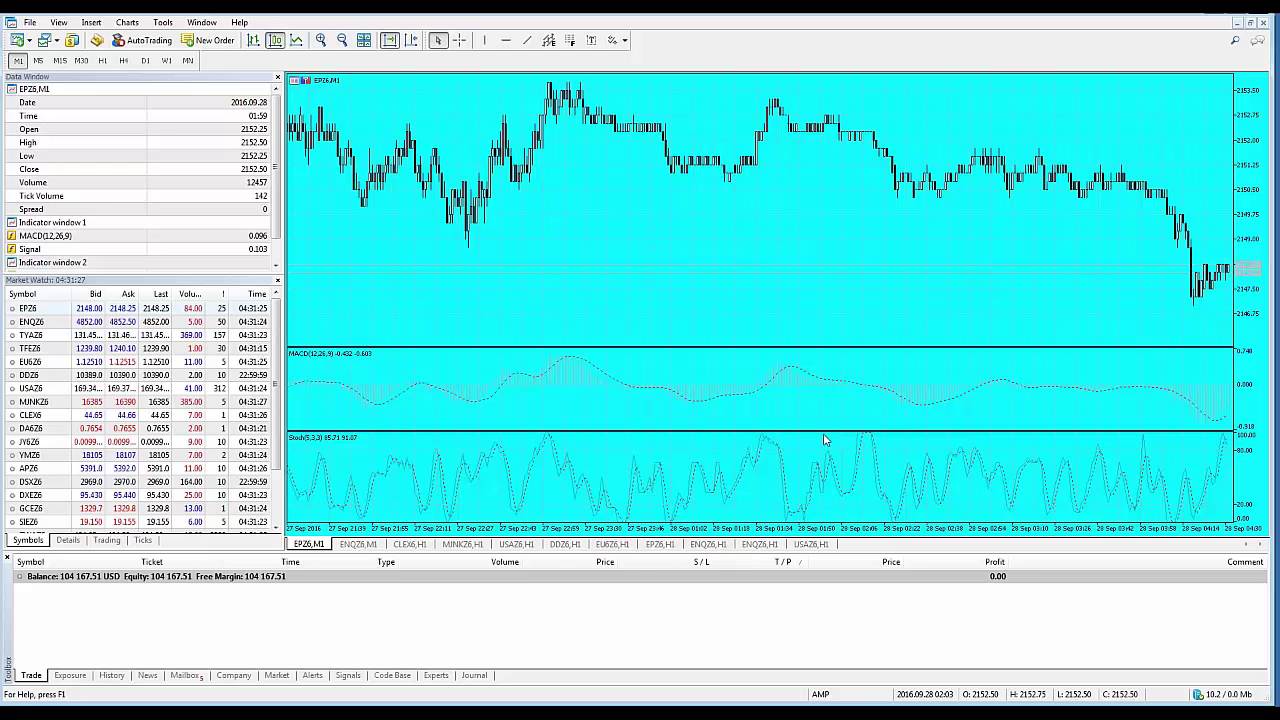Select the ENQZ6 symbol row in Market Watch

(138, 322)
